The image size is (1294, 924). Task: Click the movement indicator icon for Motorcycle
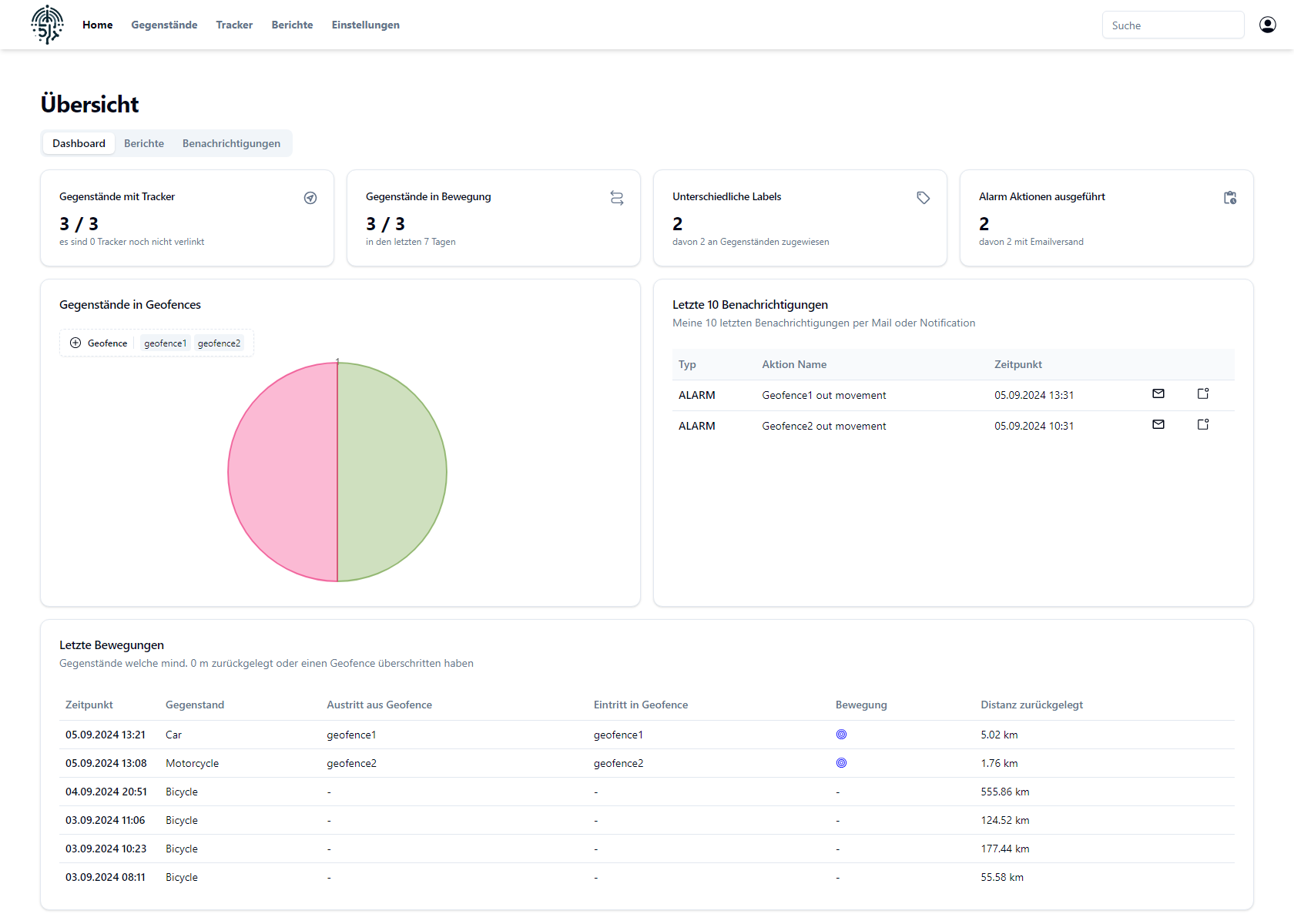click(x=841, y=763)
